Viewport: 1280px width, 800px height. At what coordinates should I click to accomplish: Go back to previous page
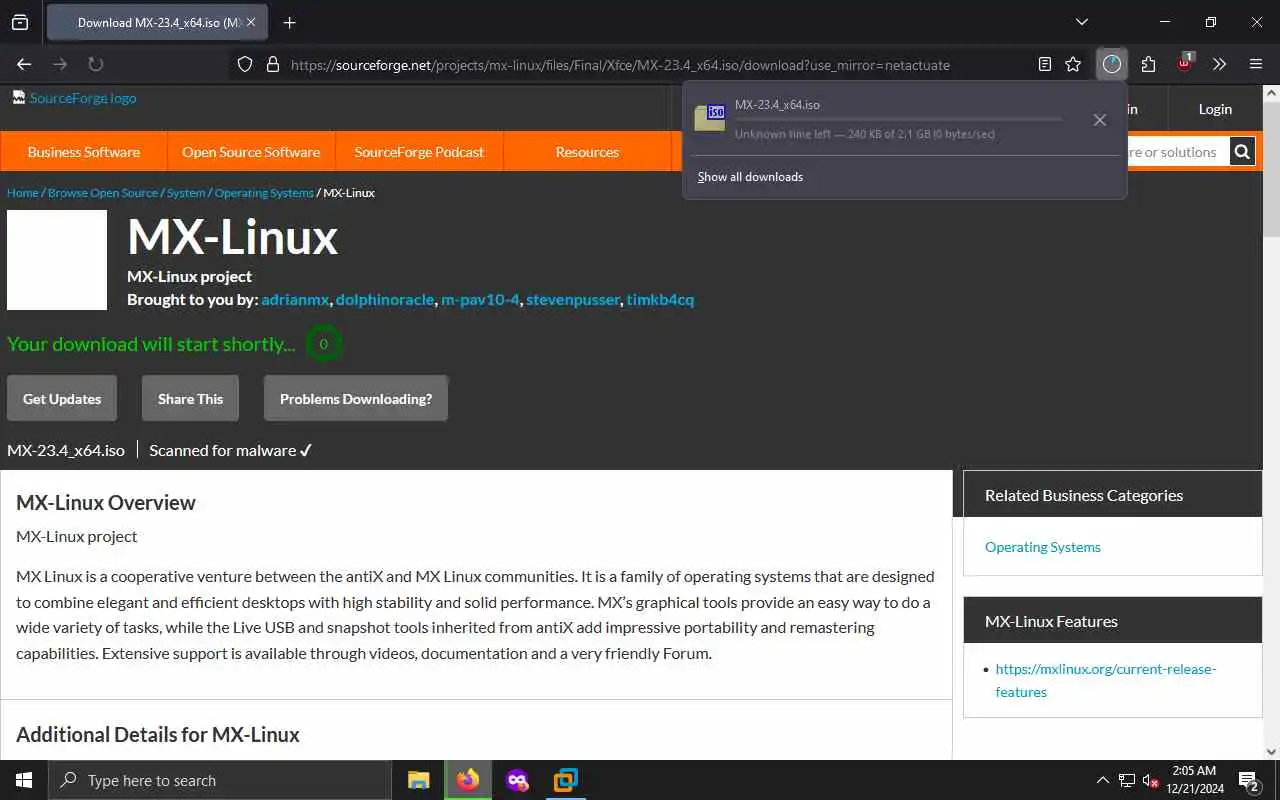click(x=24, y=64)
